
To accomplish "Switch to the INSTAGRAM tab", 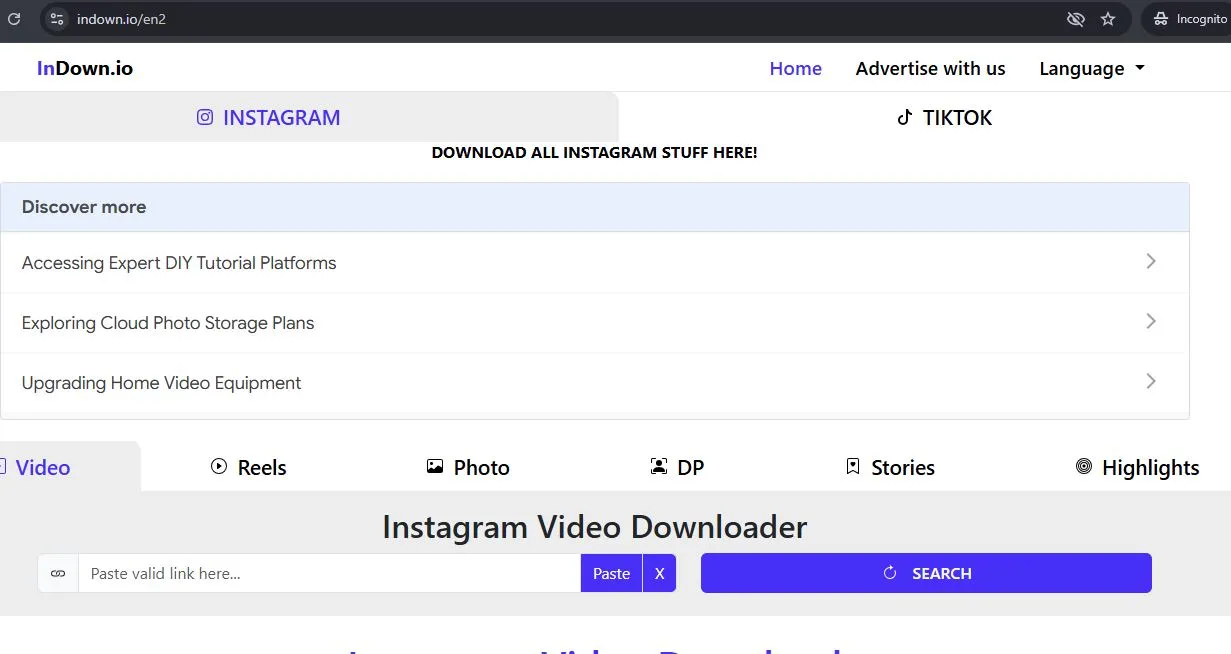I will click(309, 117).
